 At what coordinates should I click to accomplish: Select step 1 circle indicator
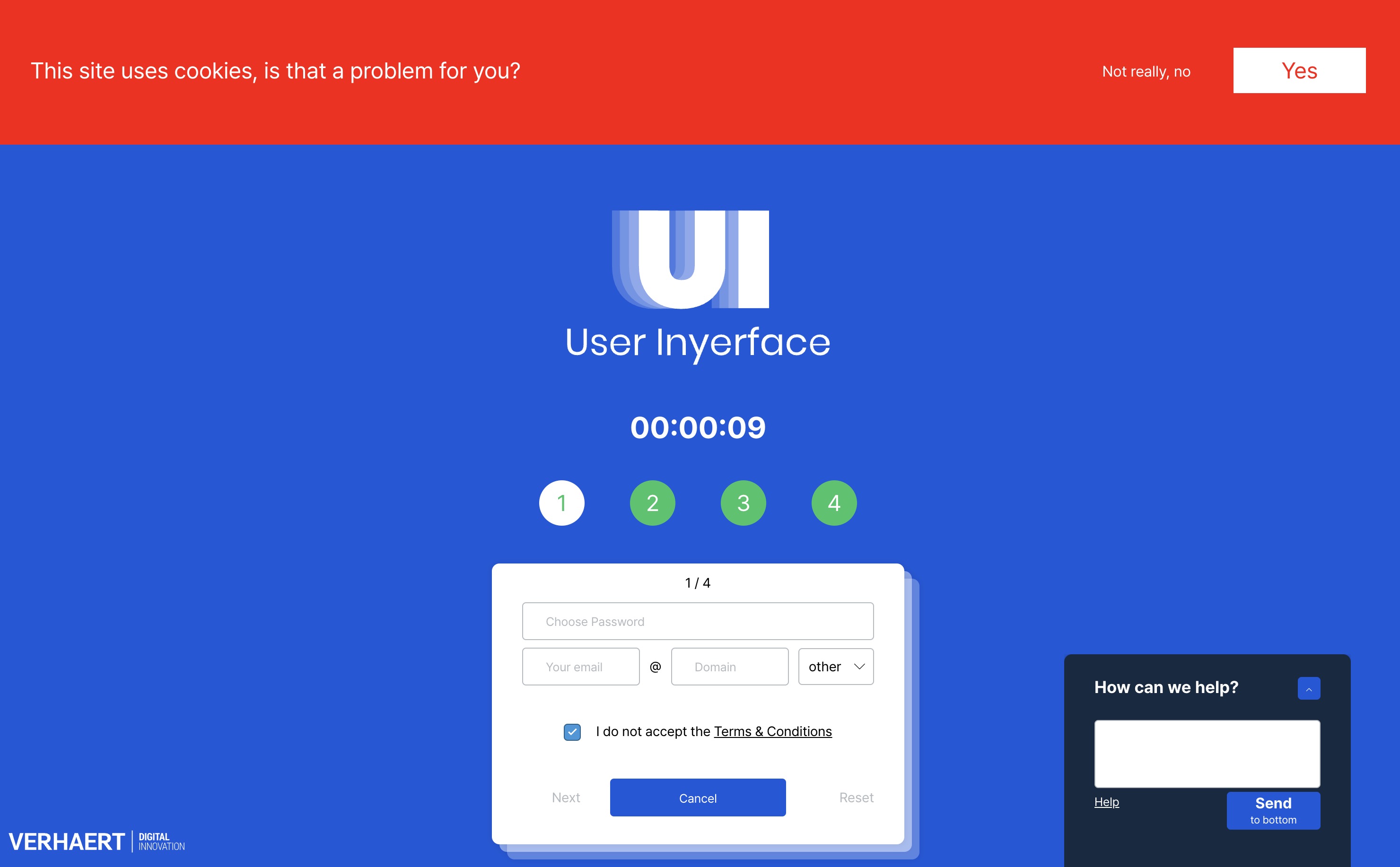click(x=561, y=503)
